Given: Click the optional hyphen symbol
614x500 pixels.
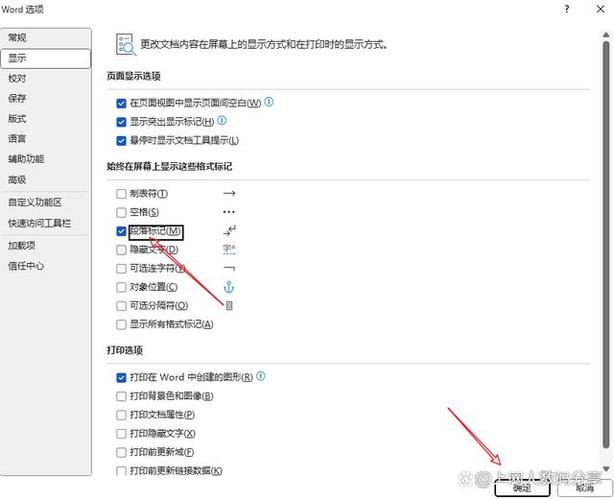Looking at the screenshot, I should 229,268.
